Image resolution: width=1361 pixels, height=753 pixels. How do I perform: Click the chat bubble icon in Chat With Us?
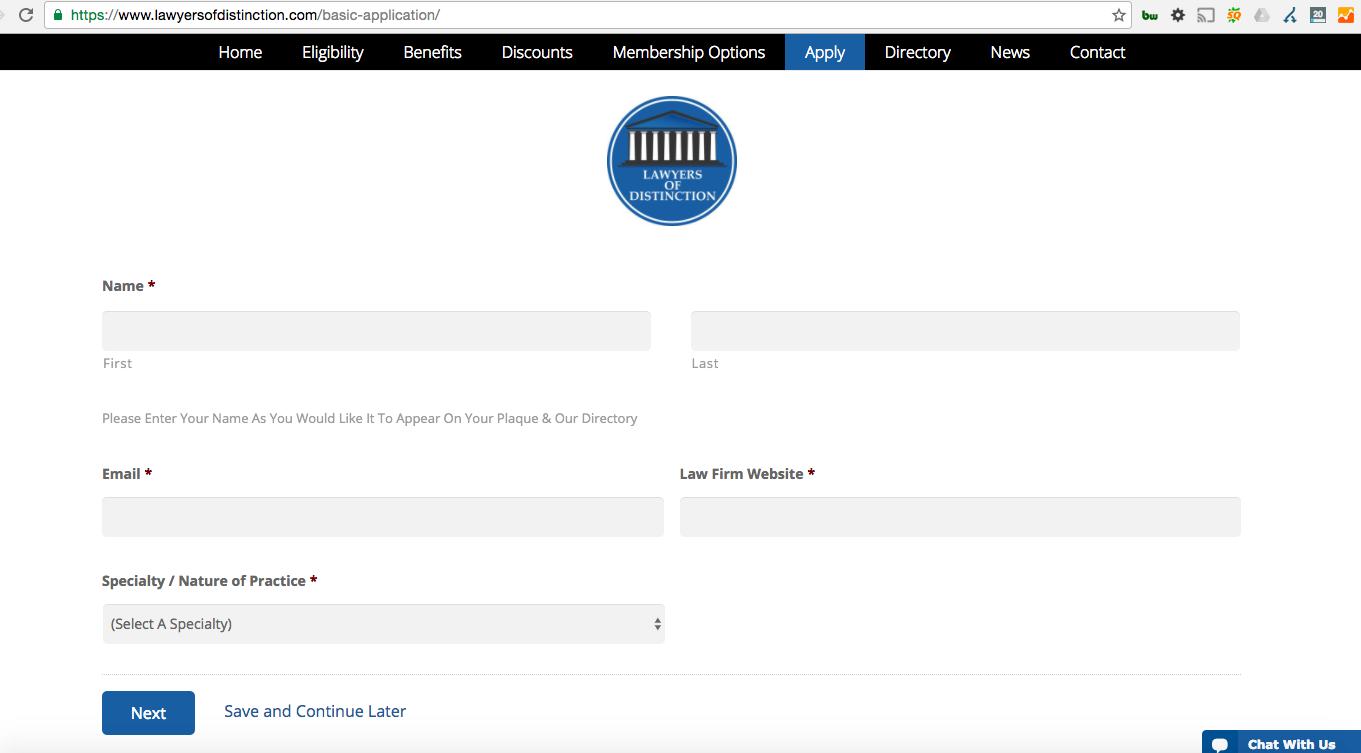[1219, 745]
